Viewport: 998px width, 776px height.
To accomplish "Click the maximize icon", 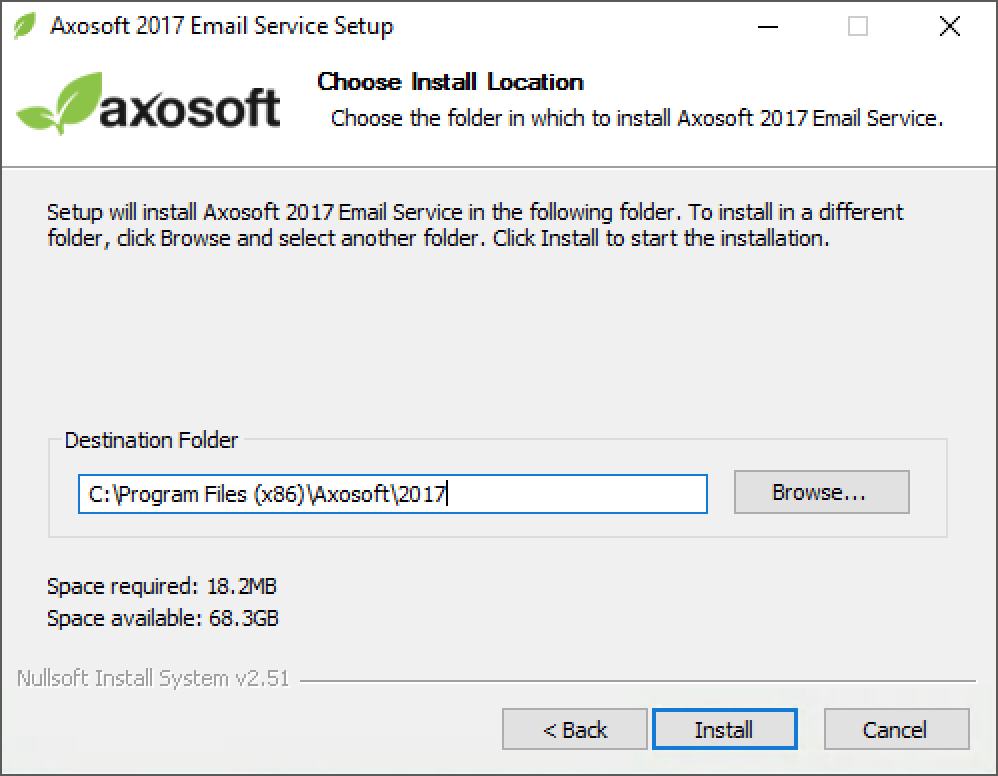I will tap(856, 26).
